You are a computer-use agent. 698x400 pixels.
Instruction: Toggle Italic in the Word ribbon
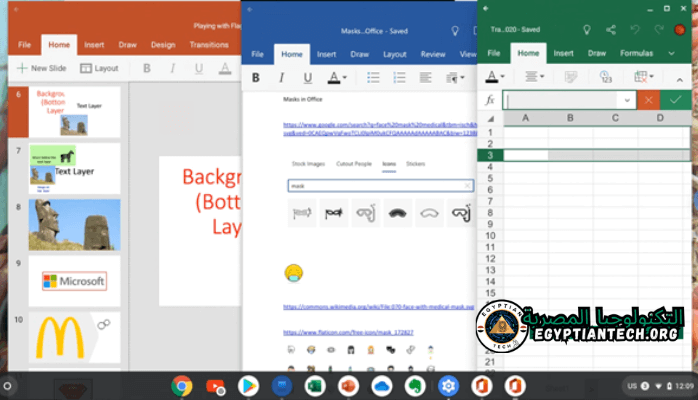pyautogui.click(x=281, y=77)
